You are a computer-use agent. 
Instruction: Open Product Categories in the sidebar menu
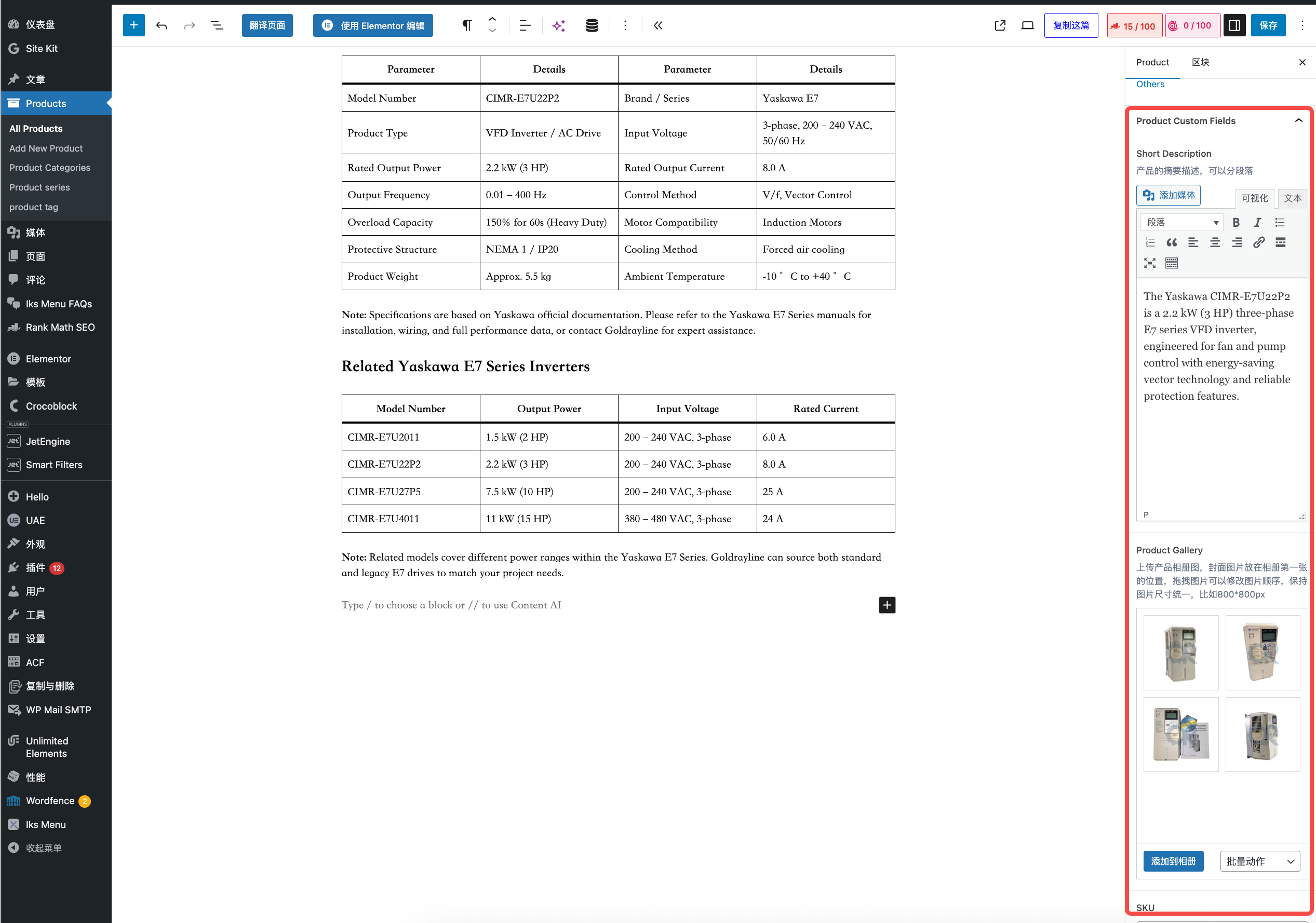tap(49, 167)
